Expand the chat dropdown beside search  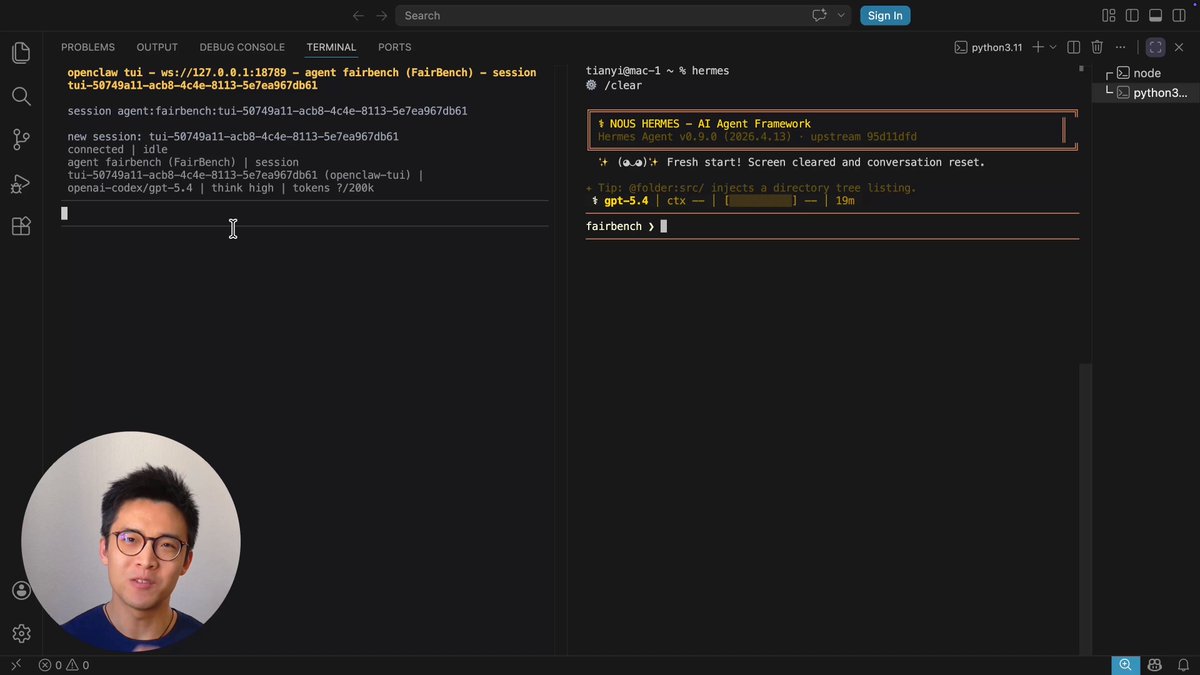pyautogui.click(x=841, y=15)
